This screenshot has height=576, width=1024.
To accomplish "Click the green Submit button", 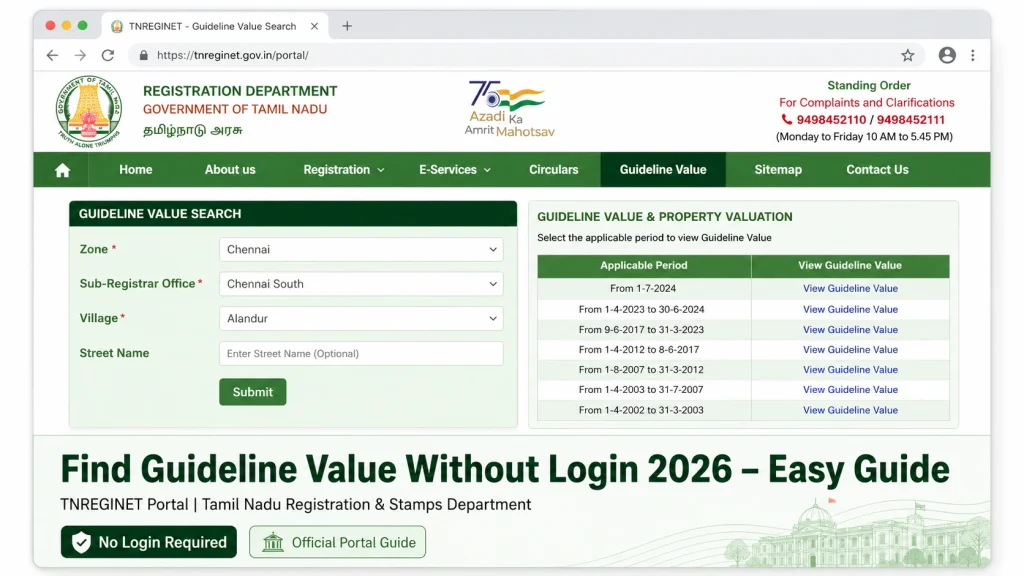I will 253,392.
